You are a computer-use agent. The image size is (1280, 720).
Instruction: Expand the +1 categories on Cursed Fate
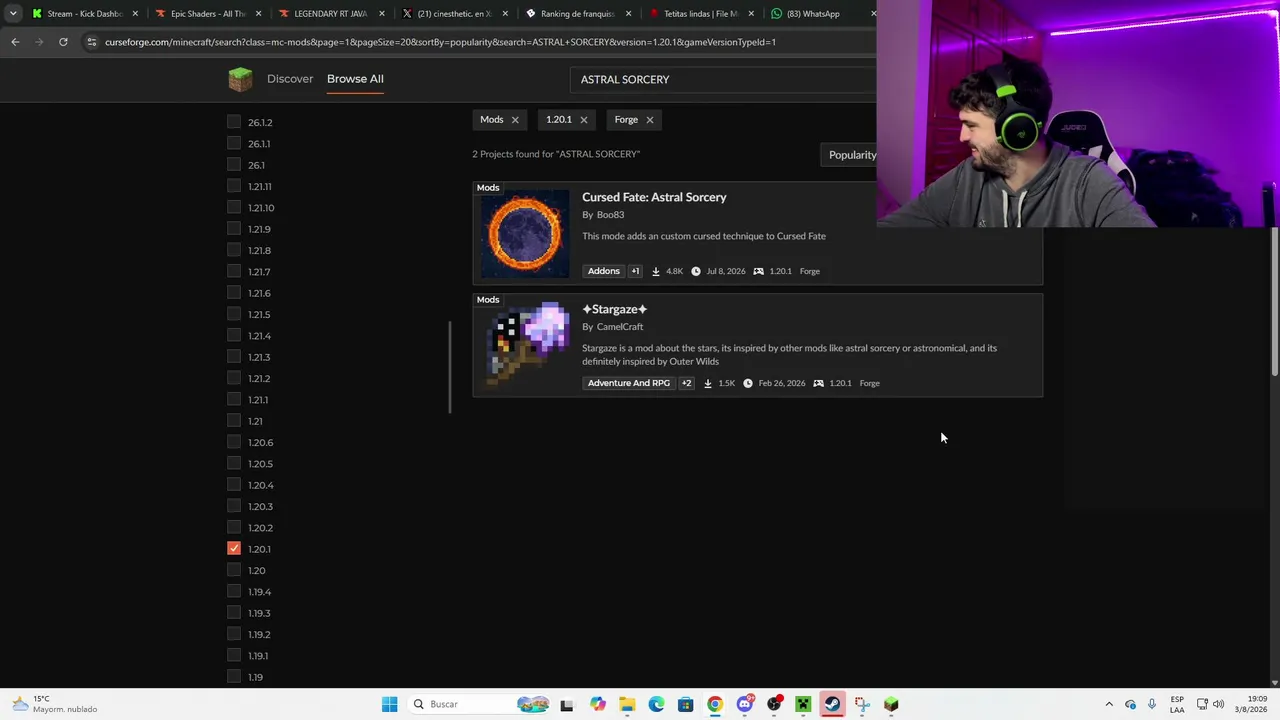635,271
